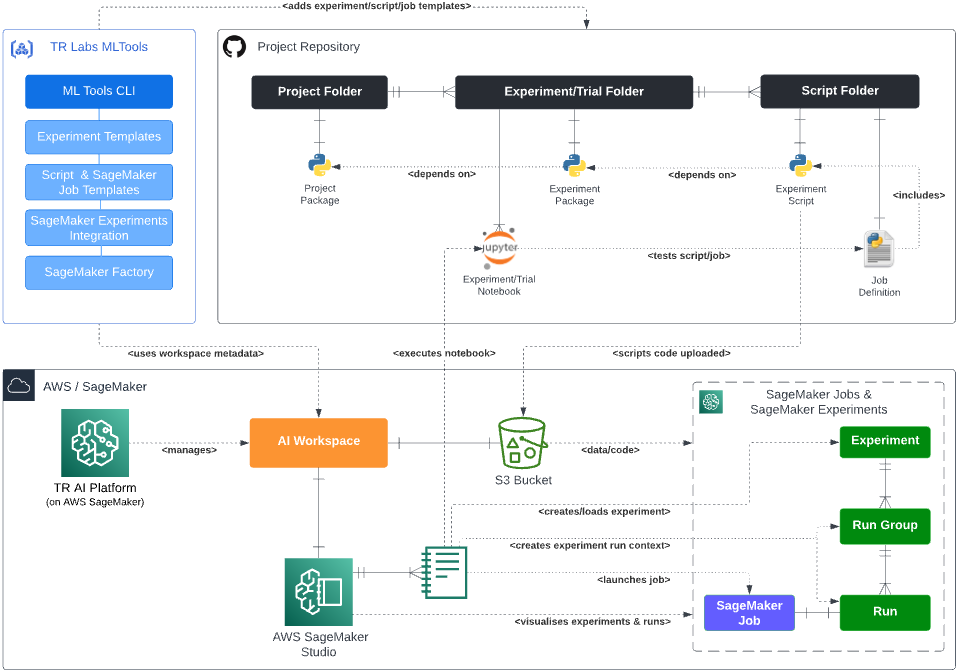Click the 'TR Labs MLTools' title text

click(99, 47)
